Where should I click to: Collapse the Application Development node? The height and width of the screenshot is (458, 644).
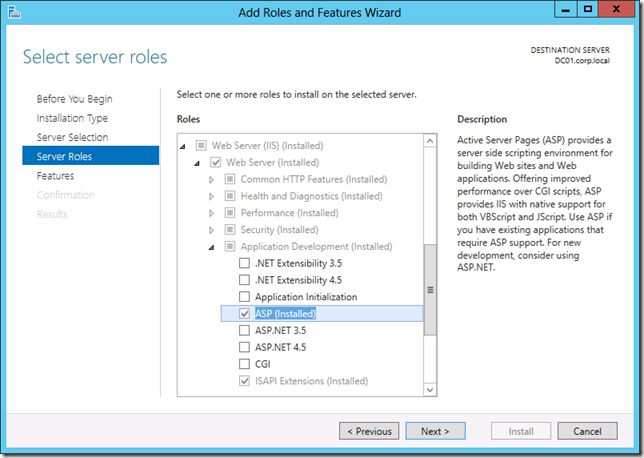212,247
